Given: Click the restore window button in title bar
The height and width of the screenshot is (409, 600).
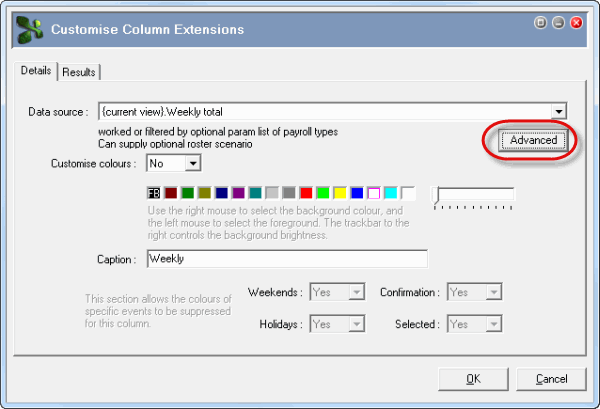Looking at the screenshot, I should (540, 23).
